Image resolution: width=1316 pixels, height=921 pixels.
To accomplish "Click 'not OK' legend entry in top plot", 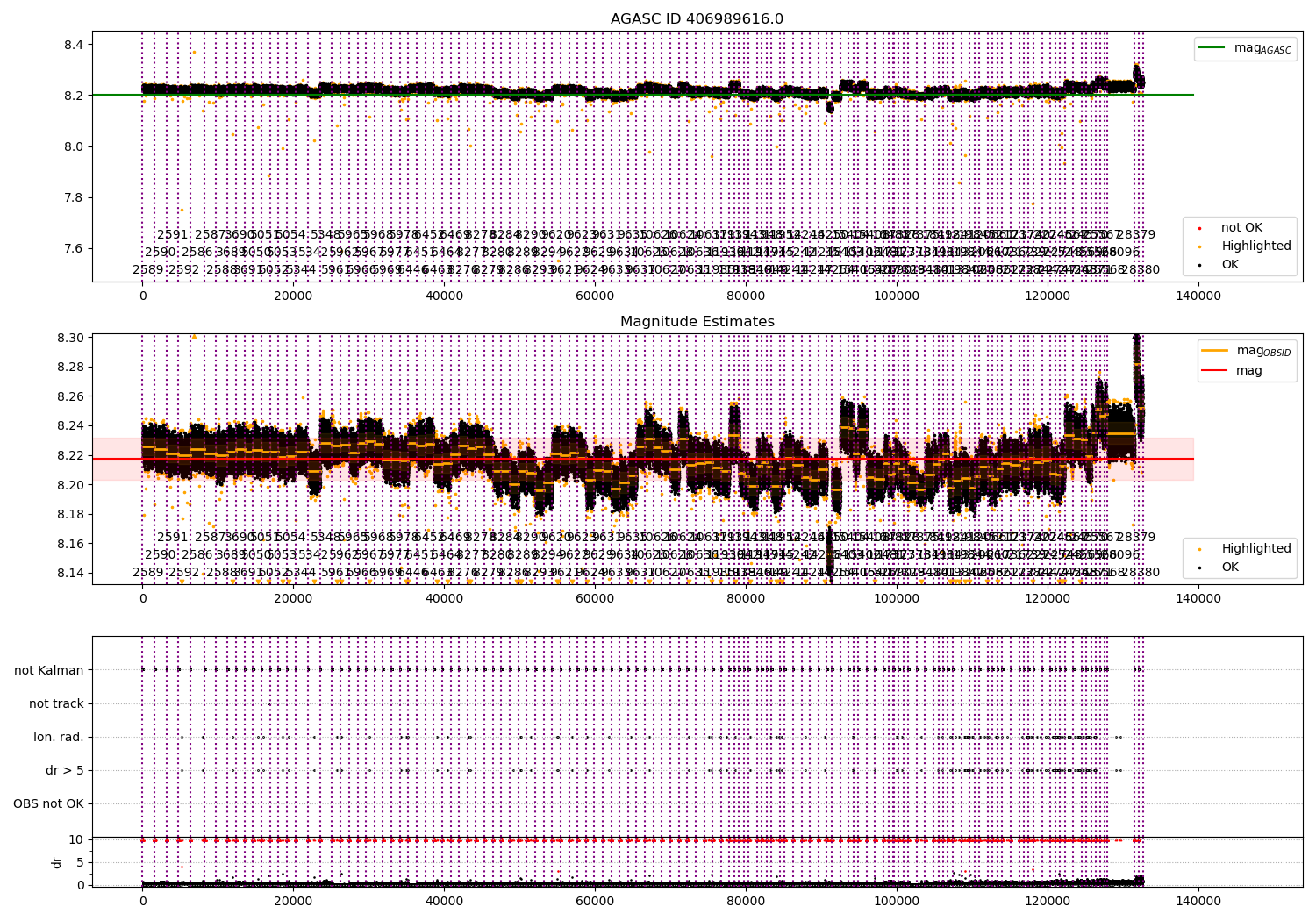I will 1230,228.
